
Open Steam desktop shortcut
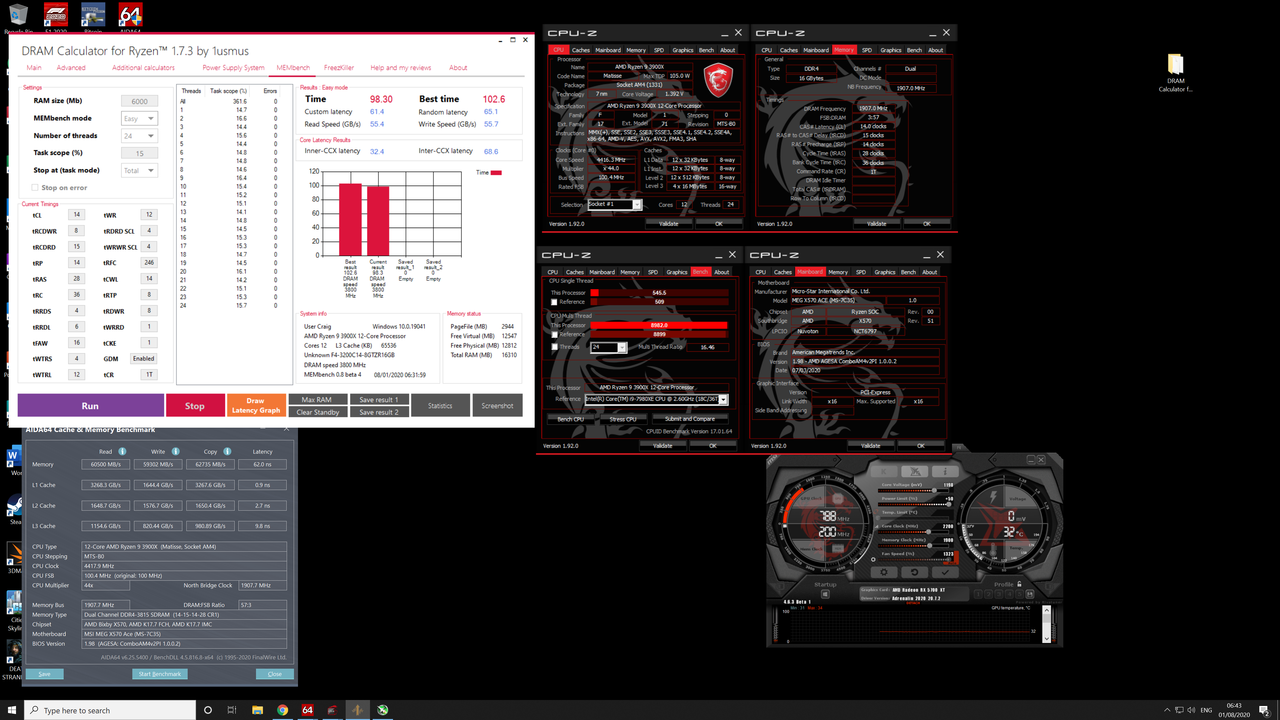click(x=14, y=508)
